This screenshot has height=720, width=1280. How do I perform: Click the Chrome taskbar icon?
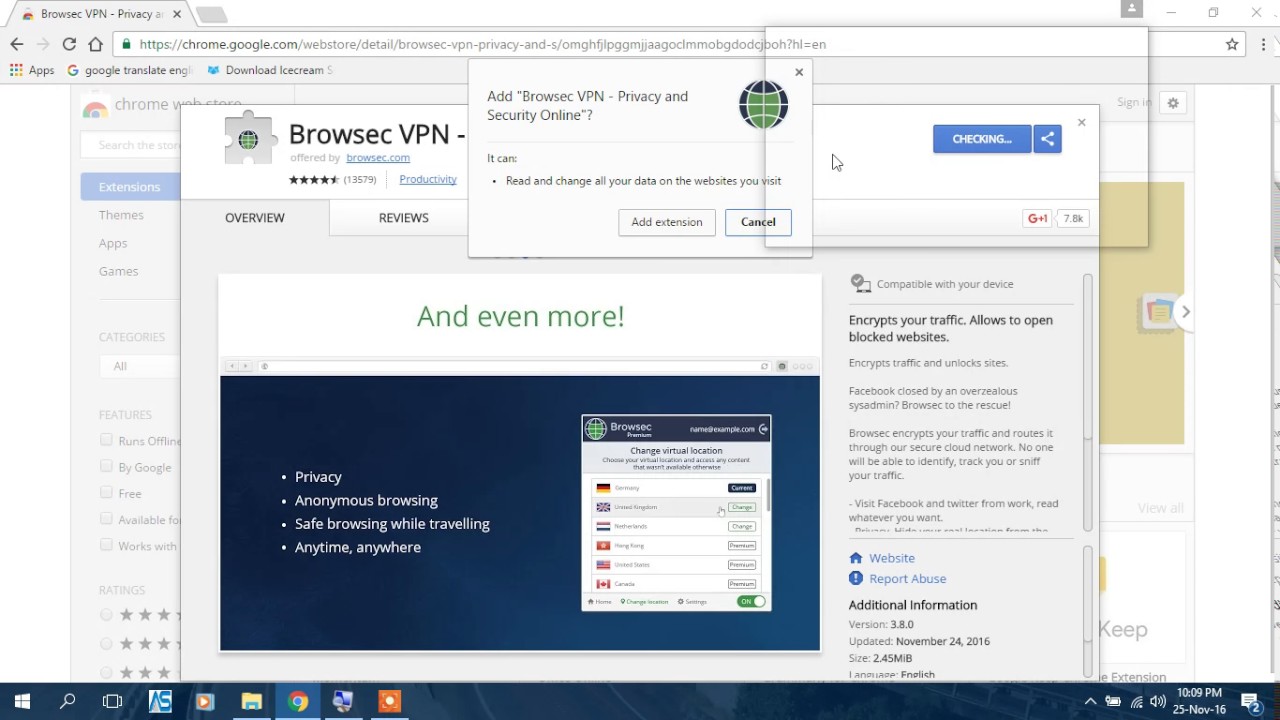click(298, 701)
